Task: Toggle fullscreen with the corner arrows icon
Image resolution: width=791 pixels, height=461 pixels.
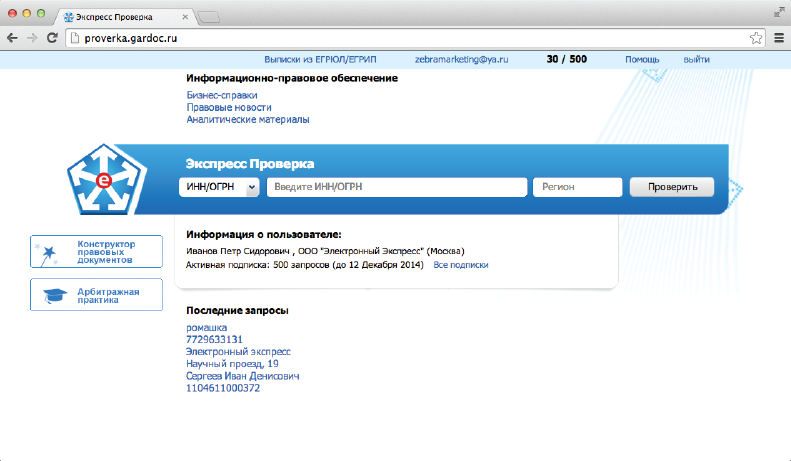Action: click(x=779, y=13)
